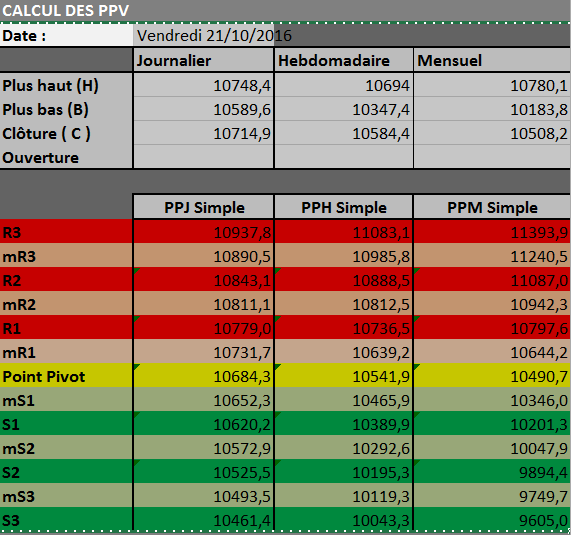Screen dimensions: 572x535
Task: Select mS2 monthly value 10047,9
Action: click(x=492, y=448)
